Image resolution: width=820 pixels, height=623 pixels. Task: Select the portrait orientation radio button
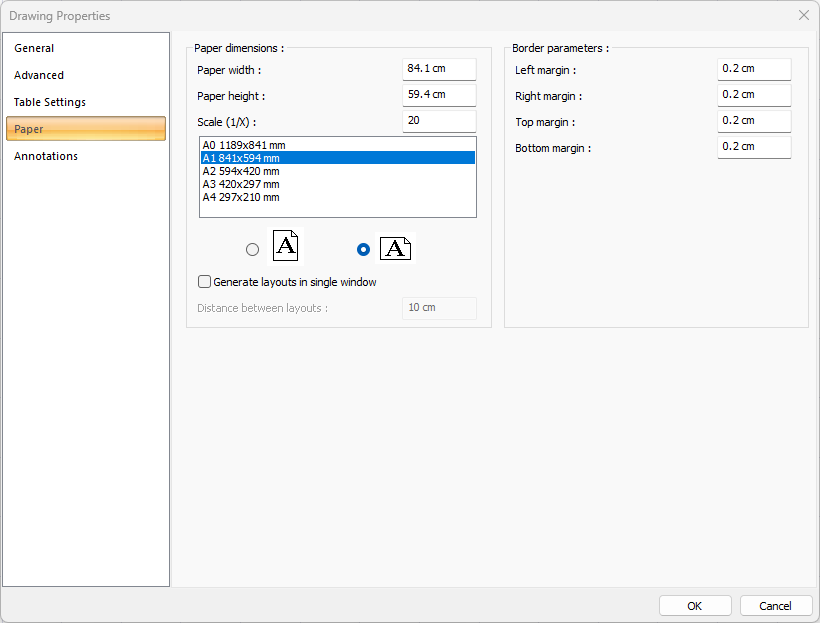pos(252,249)
